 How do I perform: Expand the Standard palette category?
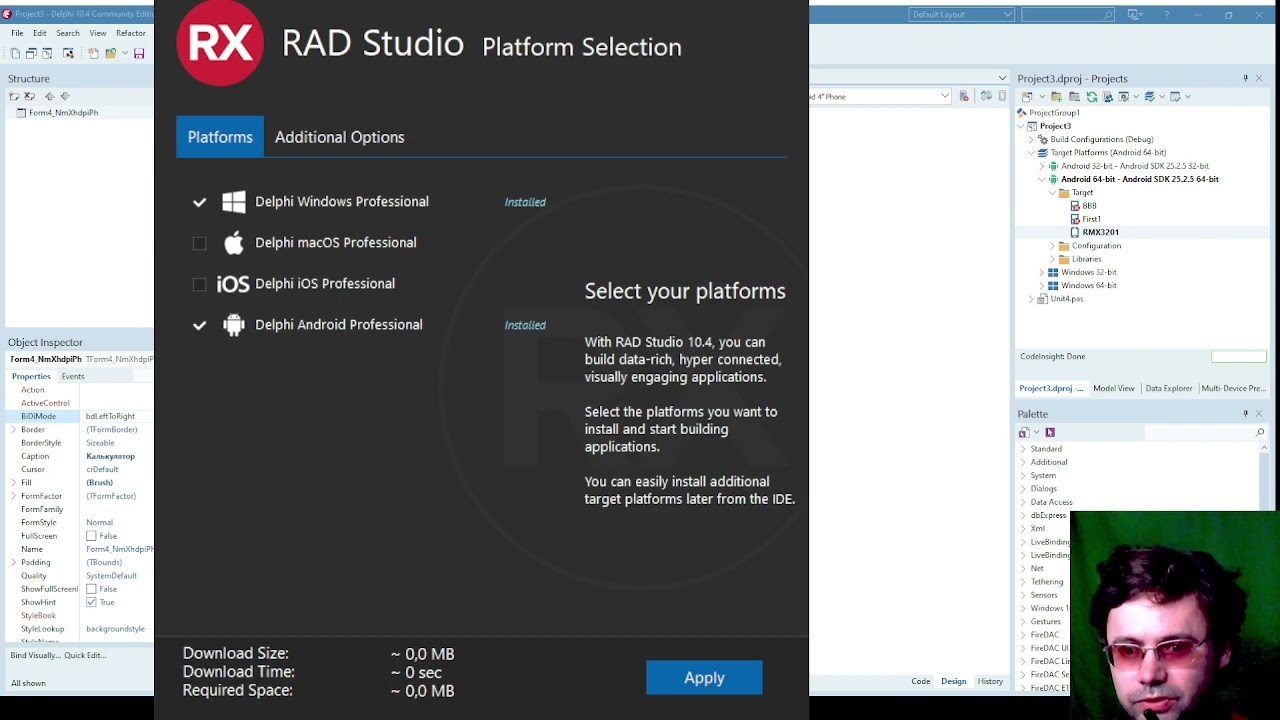click(x=1023, y=449)
